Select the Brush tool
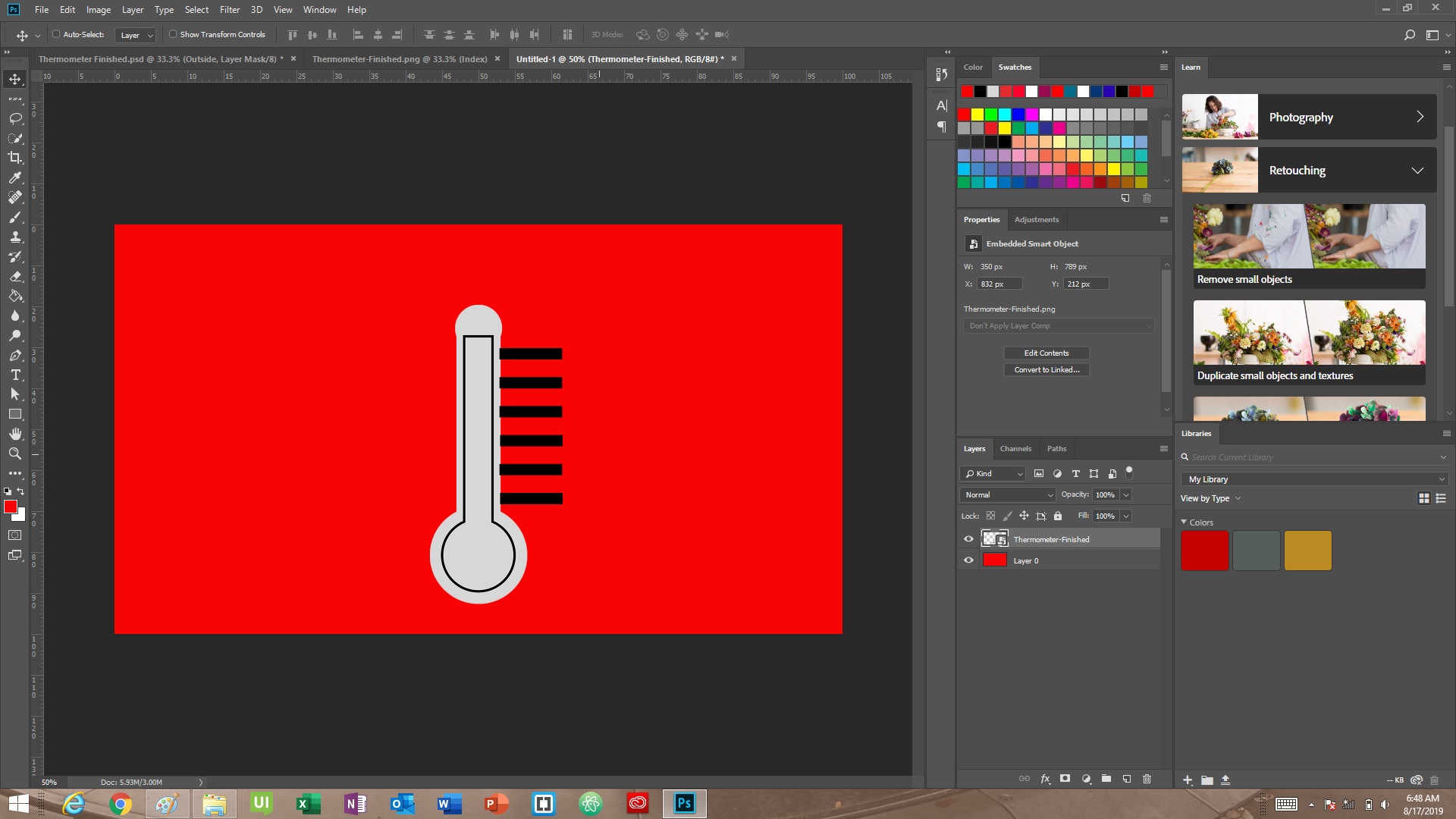 coord(15,217)
